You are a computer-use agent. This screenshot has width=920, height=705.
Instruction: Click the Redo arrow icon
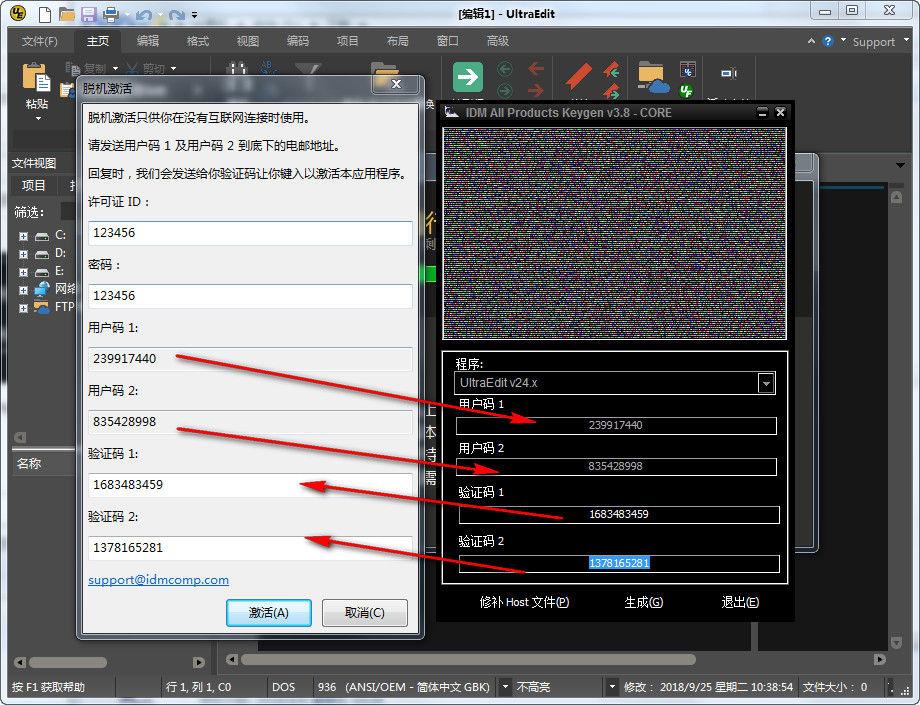(176, 15)
